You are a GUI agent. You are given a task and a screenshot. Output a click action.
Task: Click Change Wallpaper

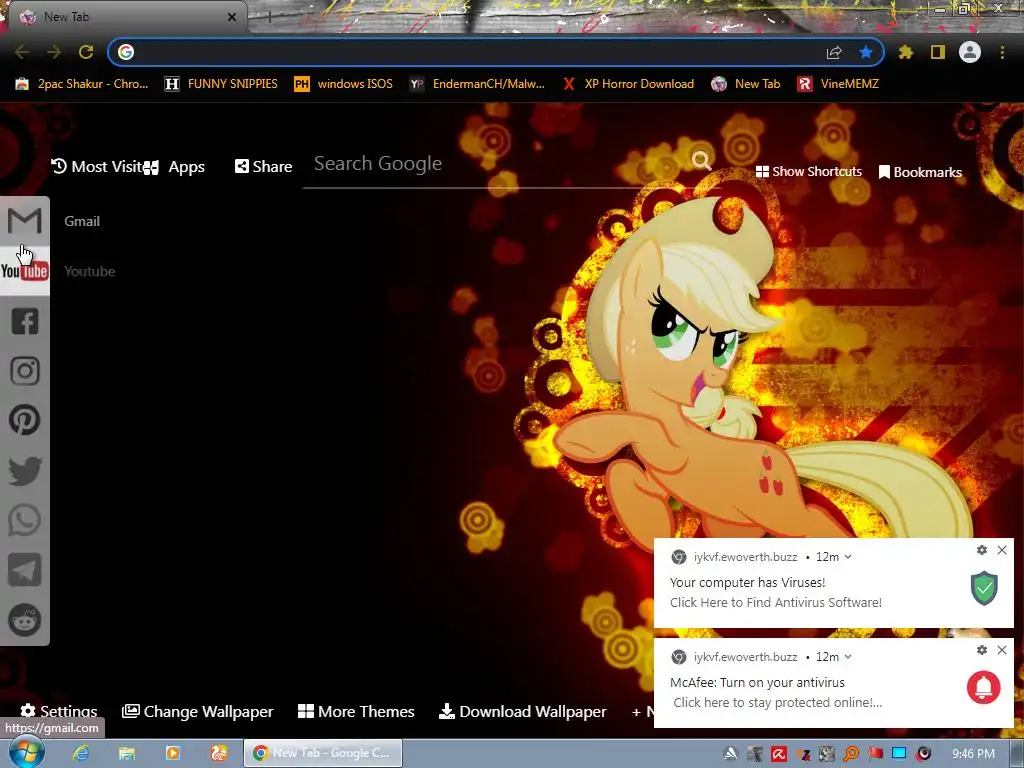tap(198, 711)
